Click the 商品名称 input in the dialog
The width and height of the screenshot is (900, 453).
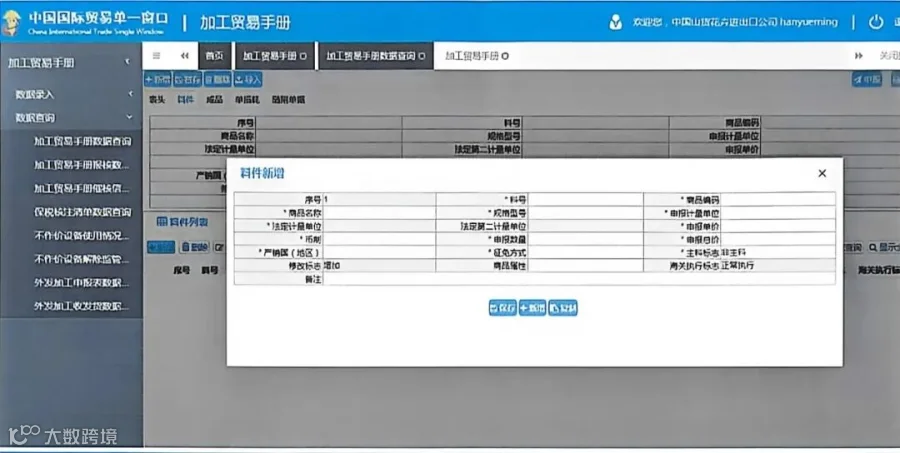pyautogui.click(x=379, y=213)
